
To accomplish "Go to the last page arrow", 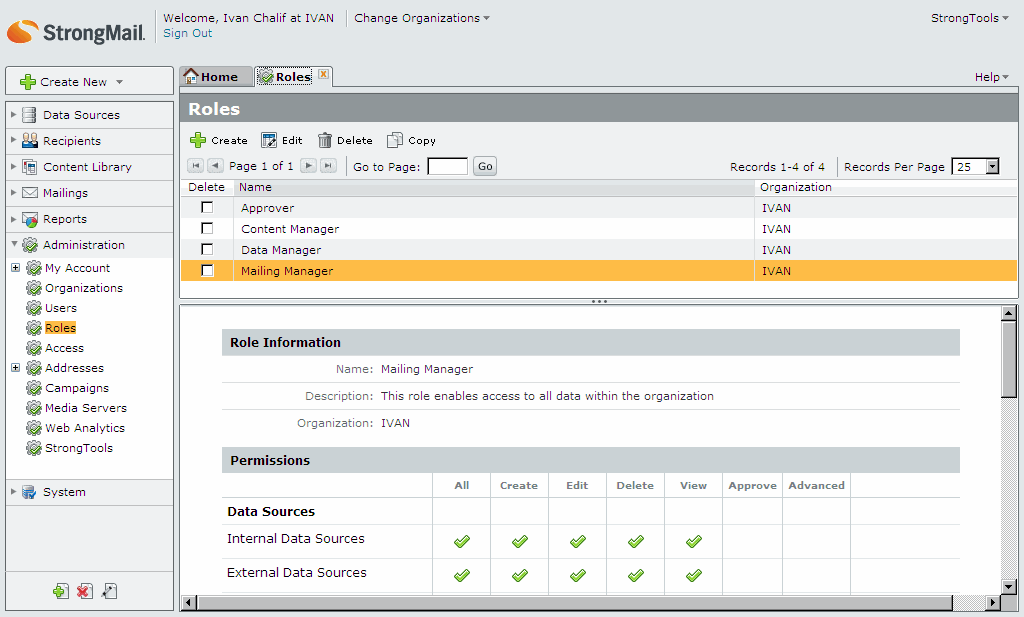I will (328, 166).
